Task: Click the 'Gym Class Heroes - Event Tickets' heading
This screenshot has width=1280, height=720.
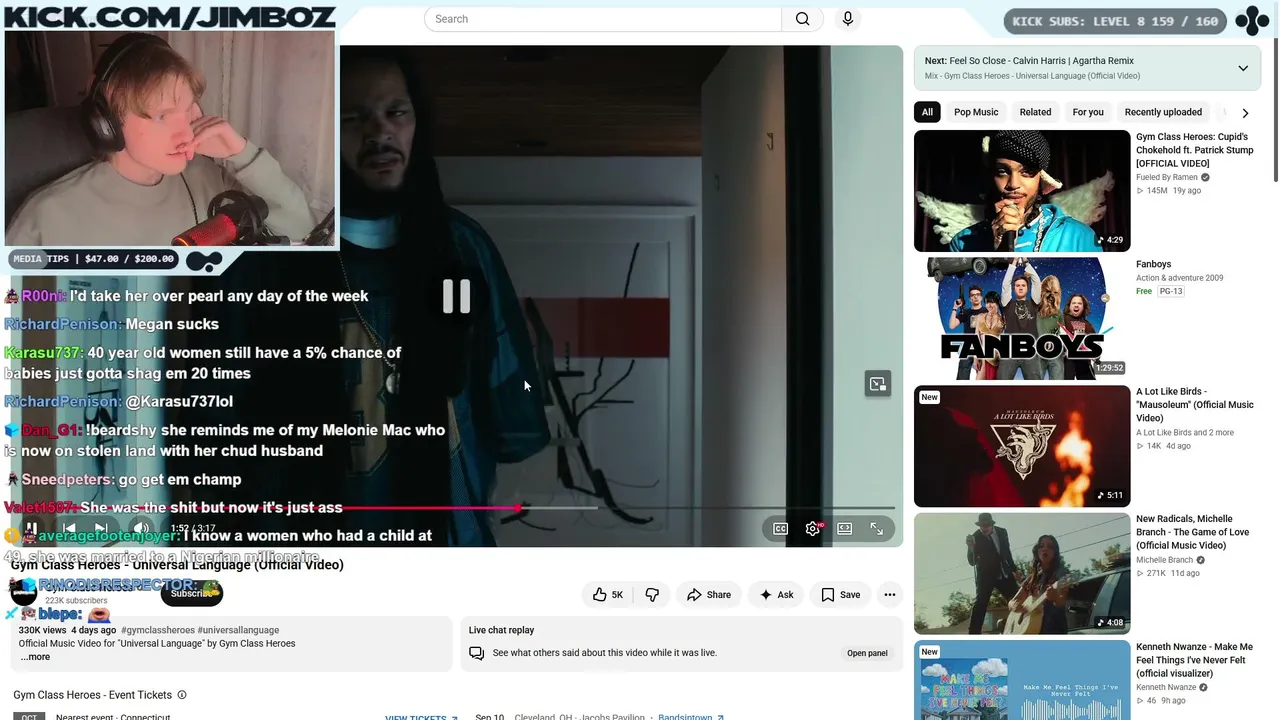Action: [x=93, y=695]
